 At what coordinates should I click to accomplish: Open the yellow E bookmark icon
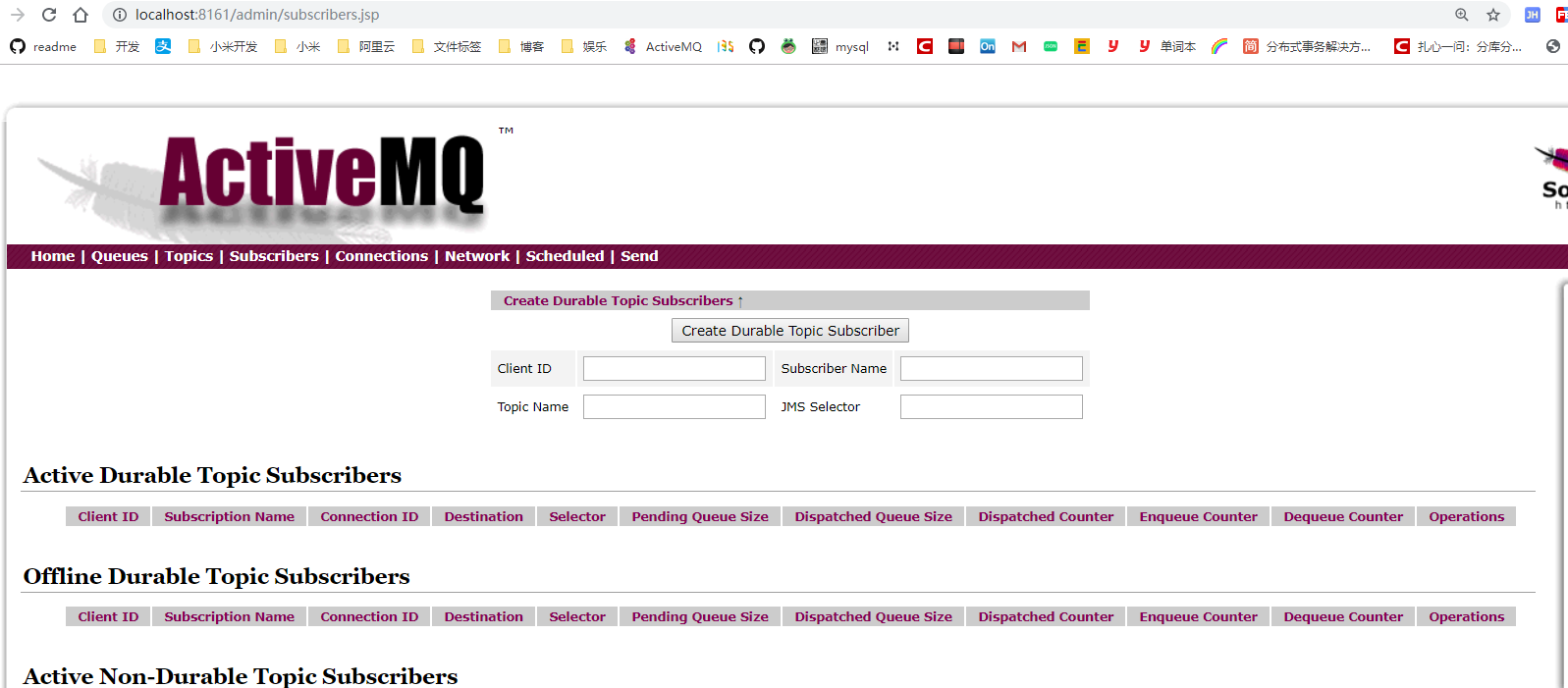click(1082, 46)
